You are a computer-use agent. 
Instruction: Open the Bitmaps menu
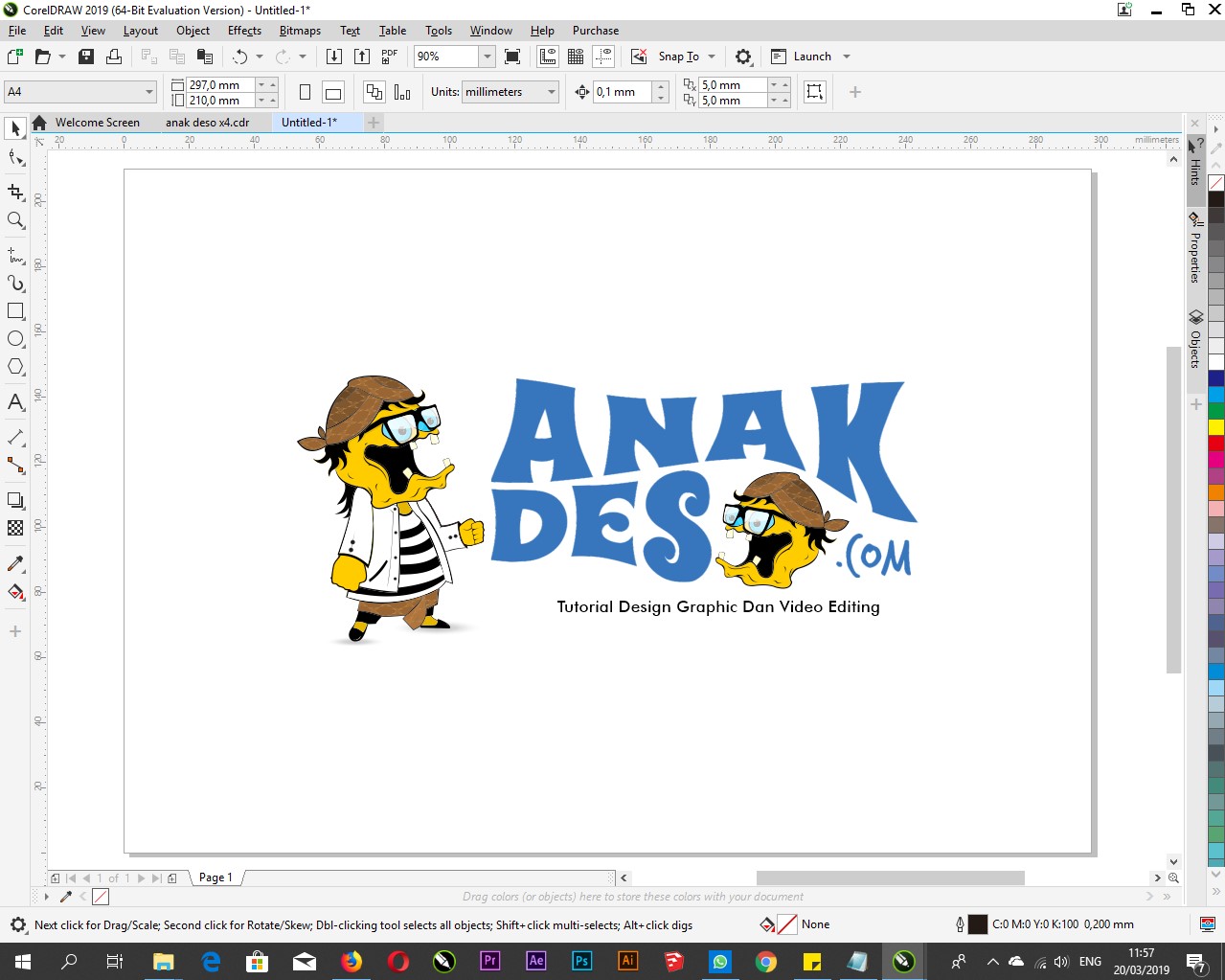pos(300,31)
